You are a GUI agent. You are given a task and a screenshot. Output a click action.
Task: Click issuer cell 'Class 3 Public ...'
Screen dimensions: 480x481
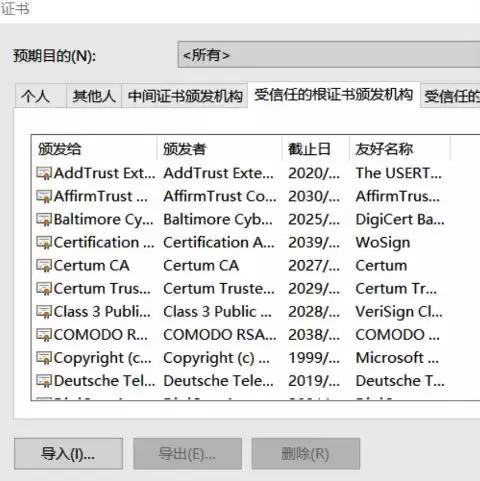pos(218,311)
